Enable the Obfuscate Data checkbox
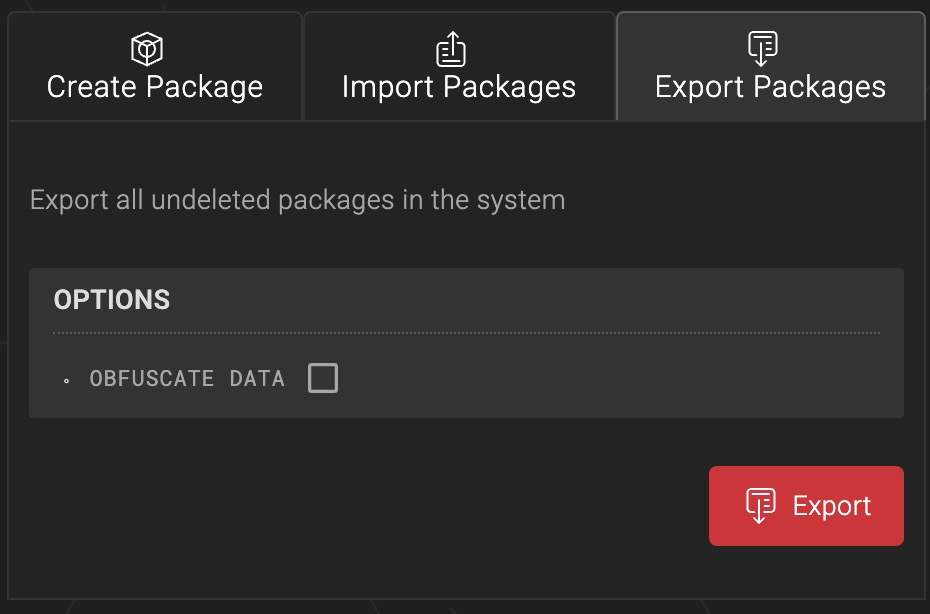 [323, 378]
